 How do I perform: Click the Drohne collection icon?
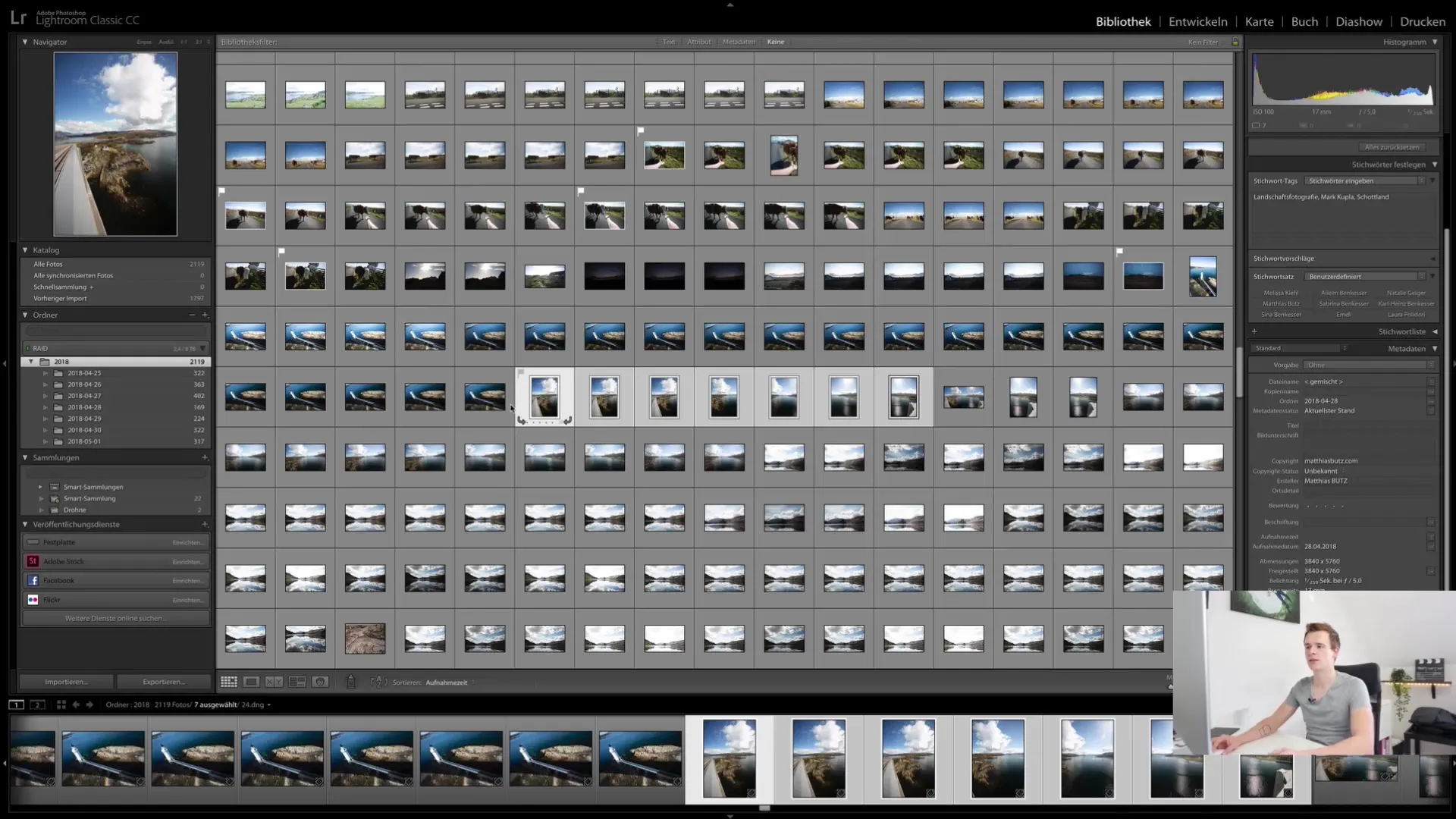(54, 510)
